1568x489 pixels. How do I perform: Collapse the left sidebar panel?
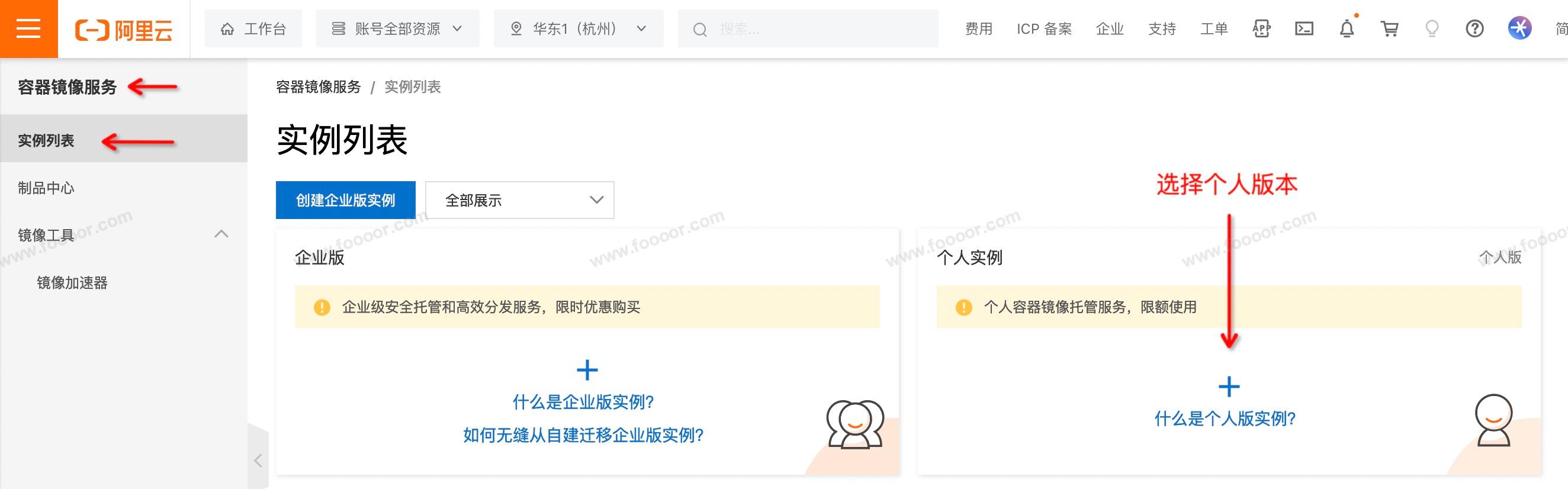pos(258,461)
